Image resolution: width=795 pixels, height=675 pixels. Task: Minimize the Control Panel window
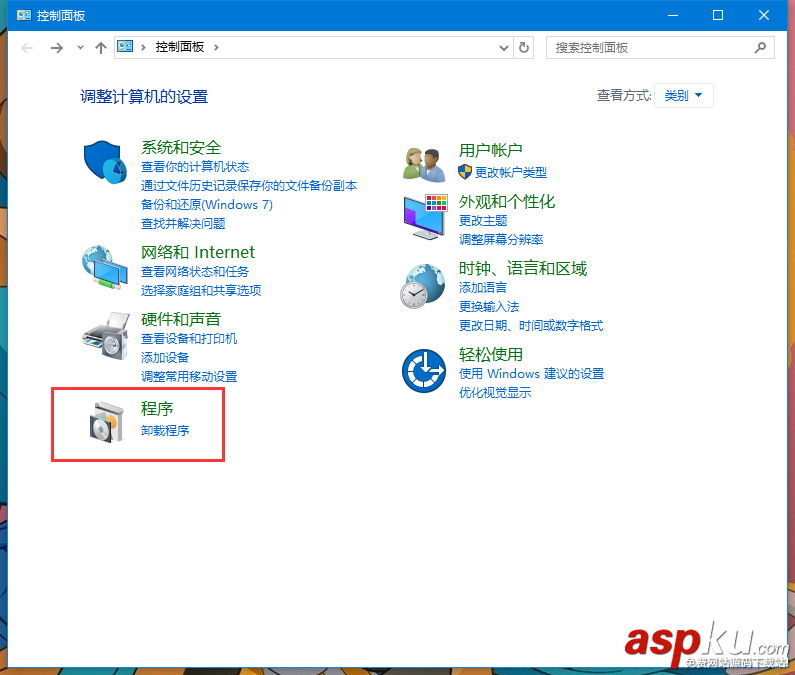click(x=673, y=15)
